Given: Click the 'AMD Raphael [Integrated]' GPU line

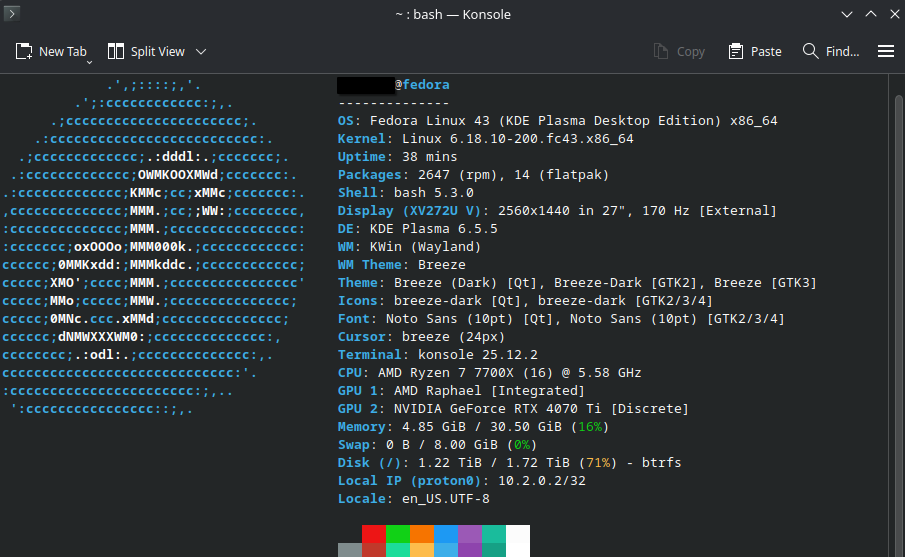Looking at the screenshot, I should tap(461, 391).
